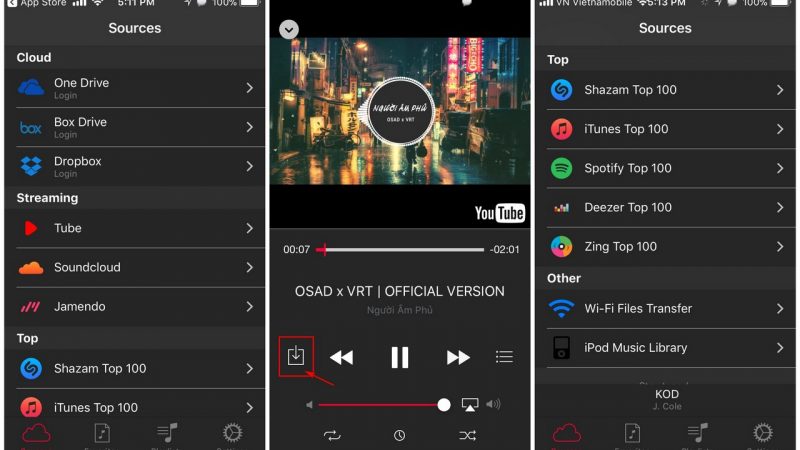Viewport: 800px width, 450px height.
Task: Seek on the track progress bar
Action: click(400, 249)
